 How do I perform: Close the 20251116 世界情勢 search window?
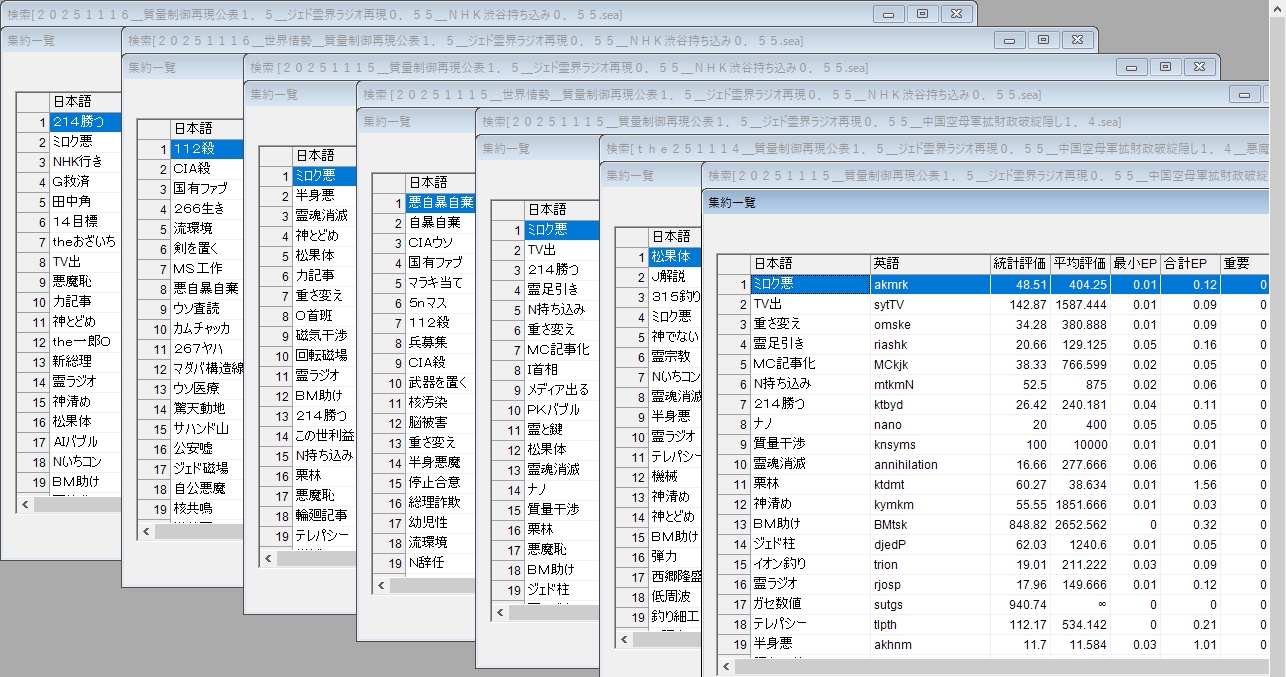(x=1077, y=40)
